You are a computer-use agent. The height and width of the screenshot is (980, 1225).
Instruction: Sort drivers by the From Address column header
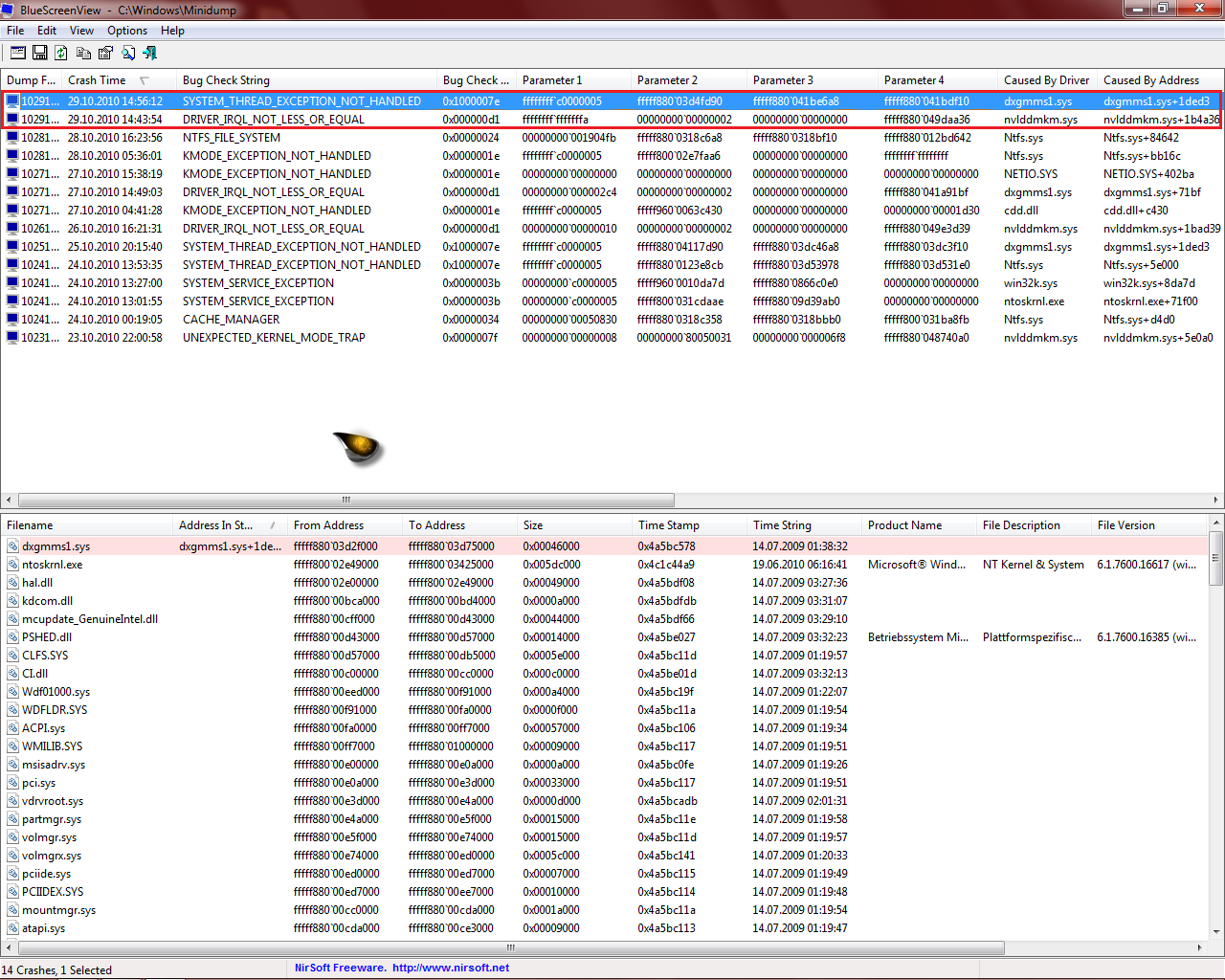345,525
